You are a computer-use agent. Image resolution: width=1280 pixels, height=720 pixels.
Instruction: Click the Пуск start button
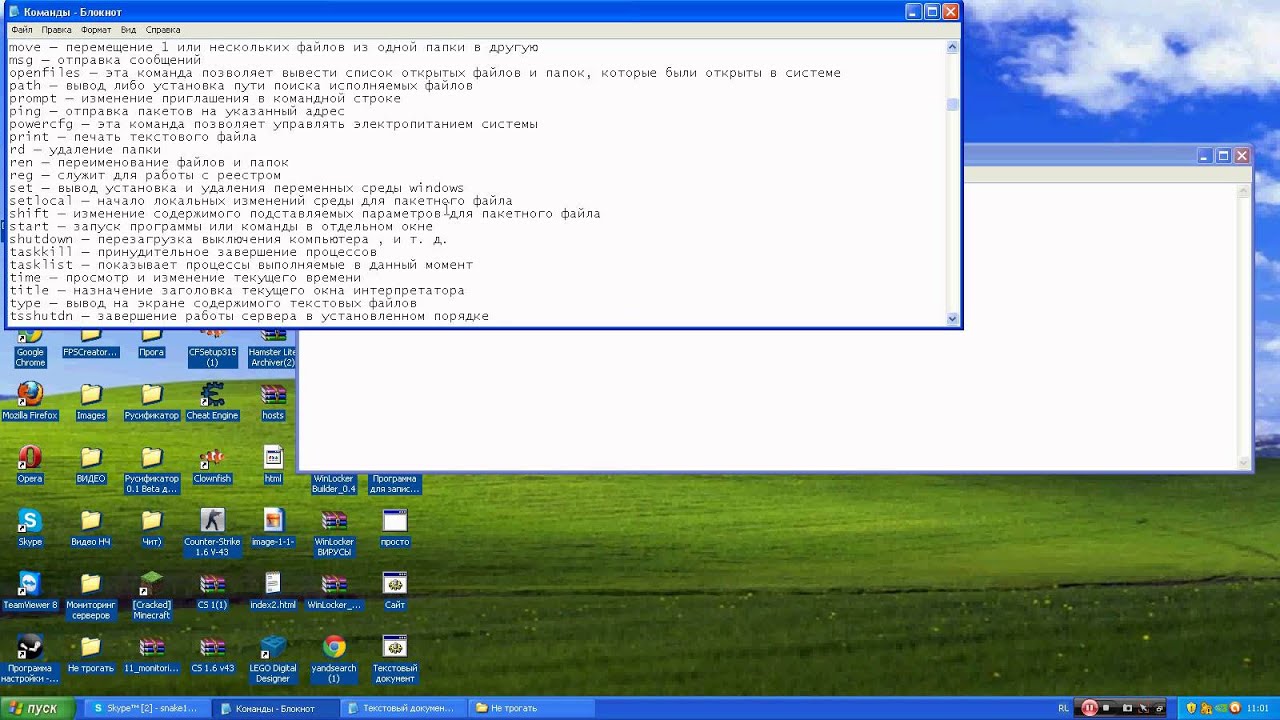(x=36, y=708)
